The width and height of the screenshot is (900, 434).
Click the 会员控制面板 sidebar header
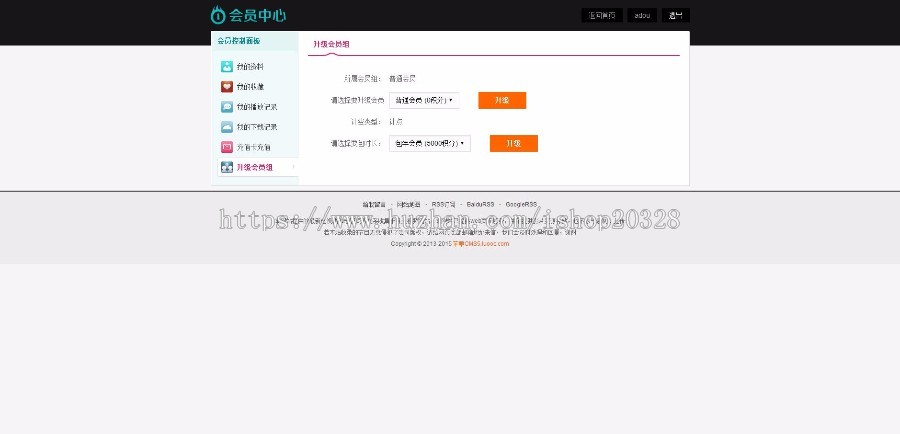(x=239, y=41)
